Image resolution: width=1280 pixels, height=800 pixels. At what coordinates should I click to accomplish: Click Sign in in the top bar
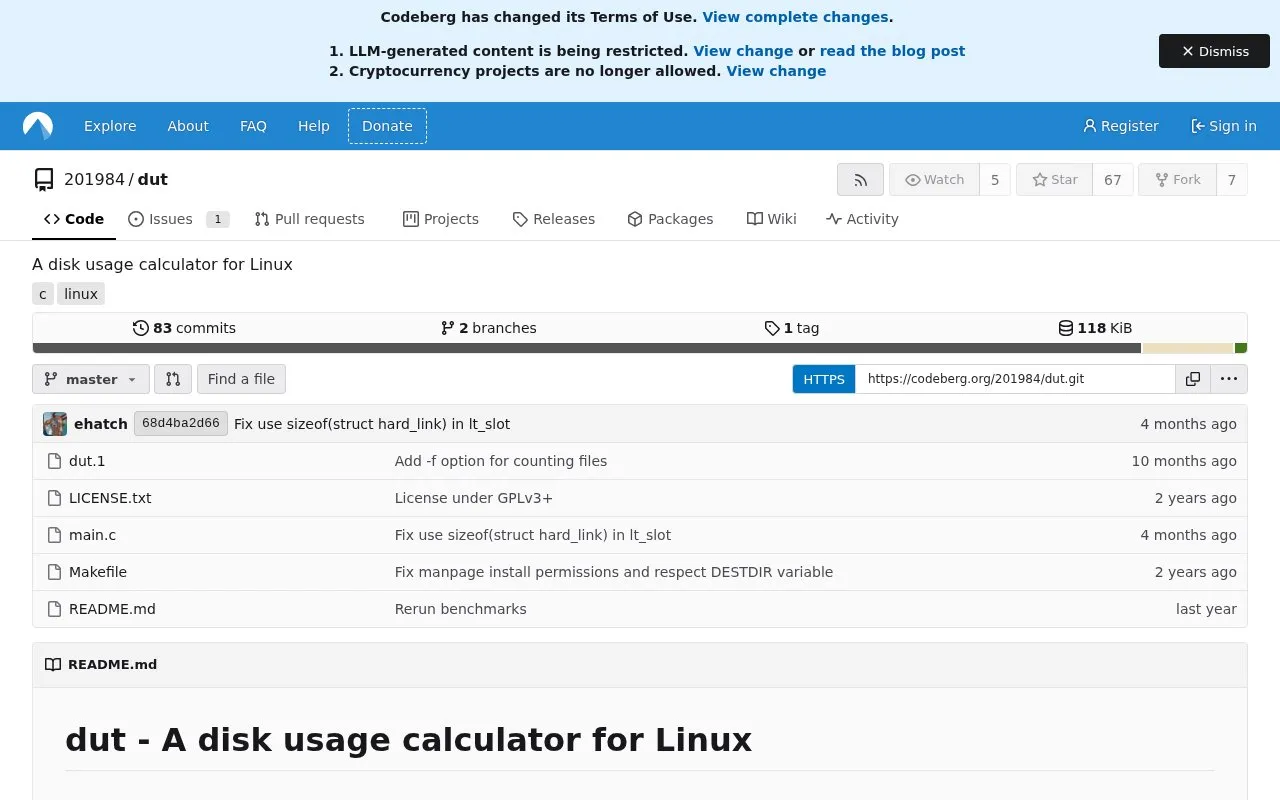pyautogui.click(x=1223, y=126)
